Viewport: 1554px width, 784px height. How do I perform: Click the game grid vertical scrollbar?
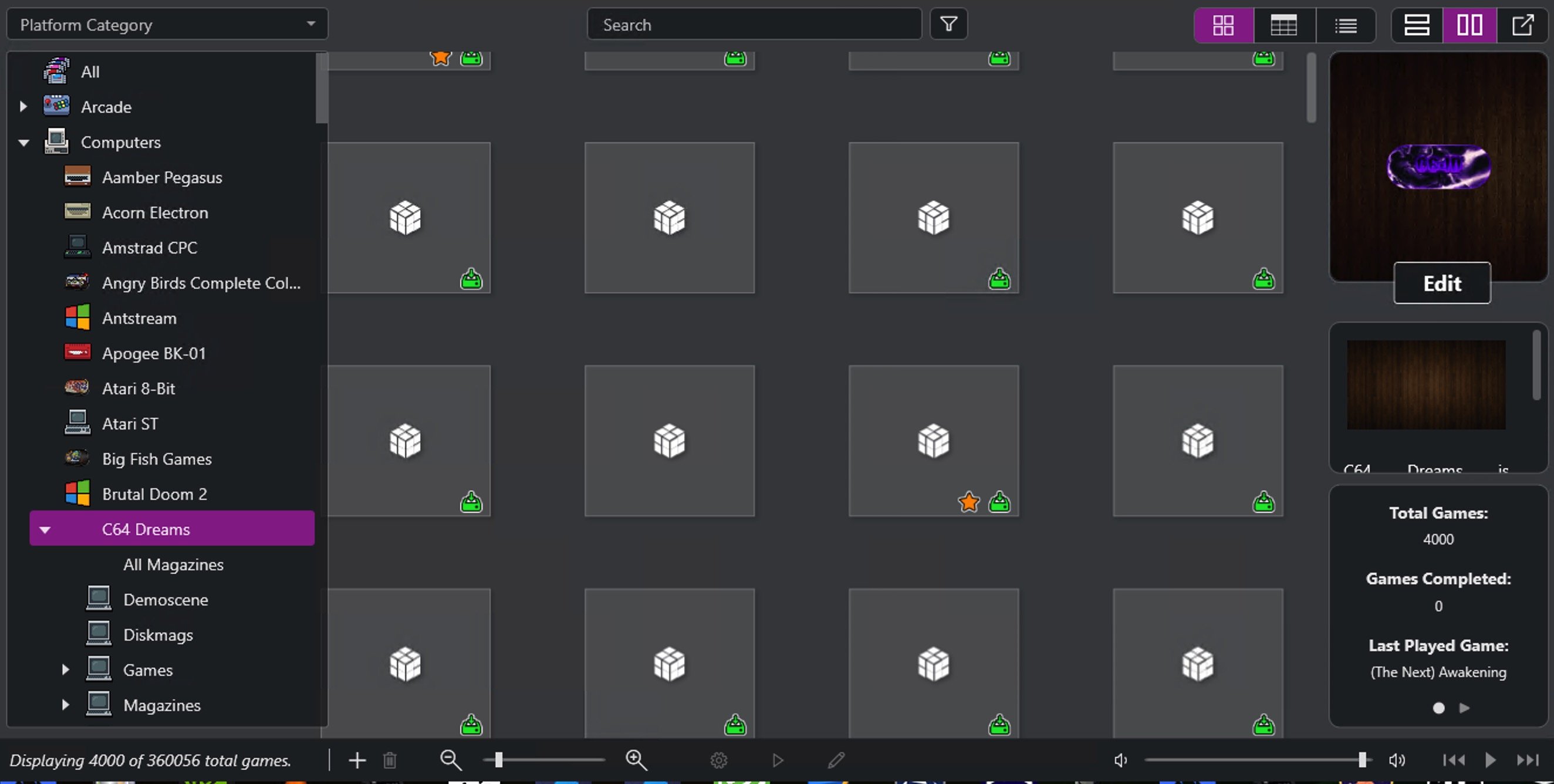(x=1311, y=88)
